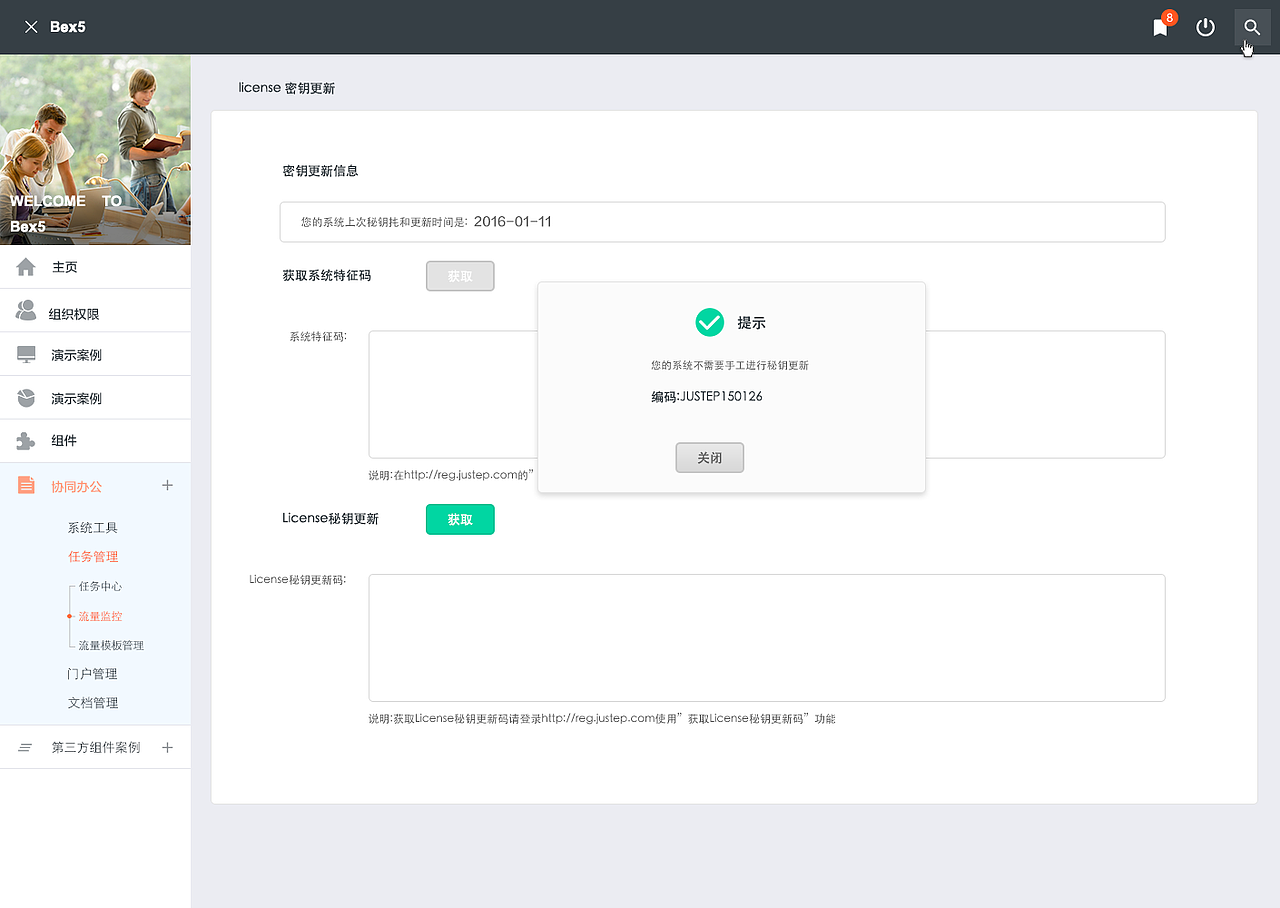The height and width of the screenshot is (908, 1280).
Task: Click the License秘钥更新码 text area
Action: click(767, 638)
